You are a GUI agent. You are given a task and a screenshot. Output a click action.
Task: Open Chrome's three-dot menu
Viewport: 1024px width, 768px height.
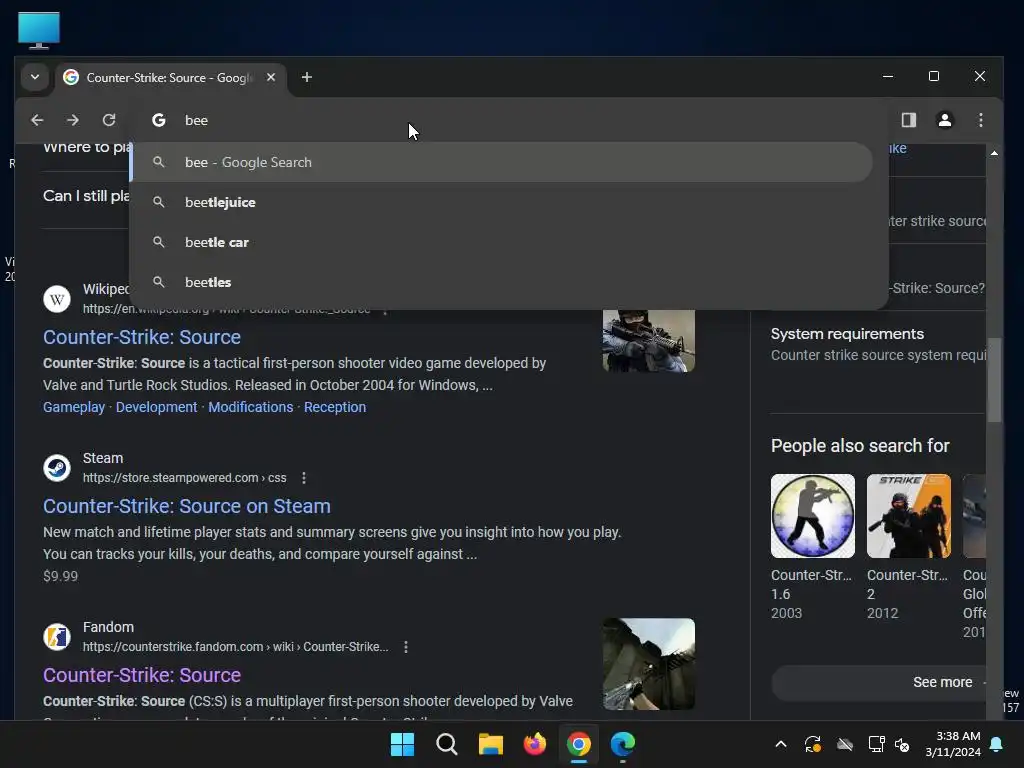click(980, 120)
